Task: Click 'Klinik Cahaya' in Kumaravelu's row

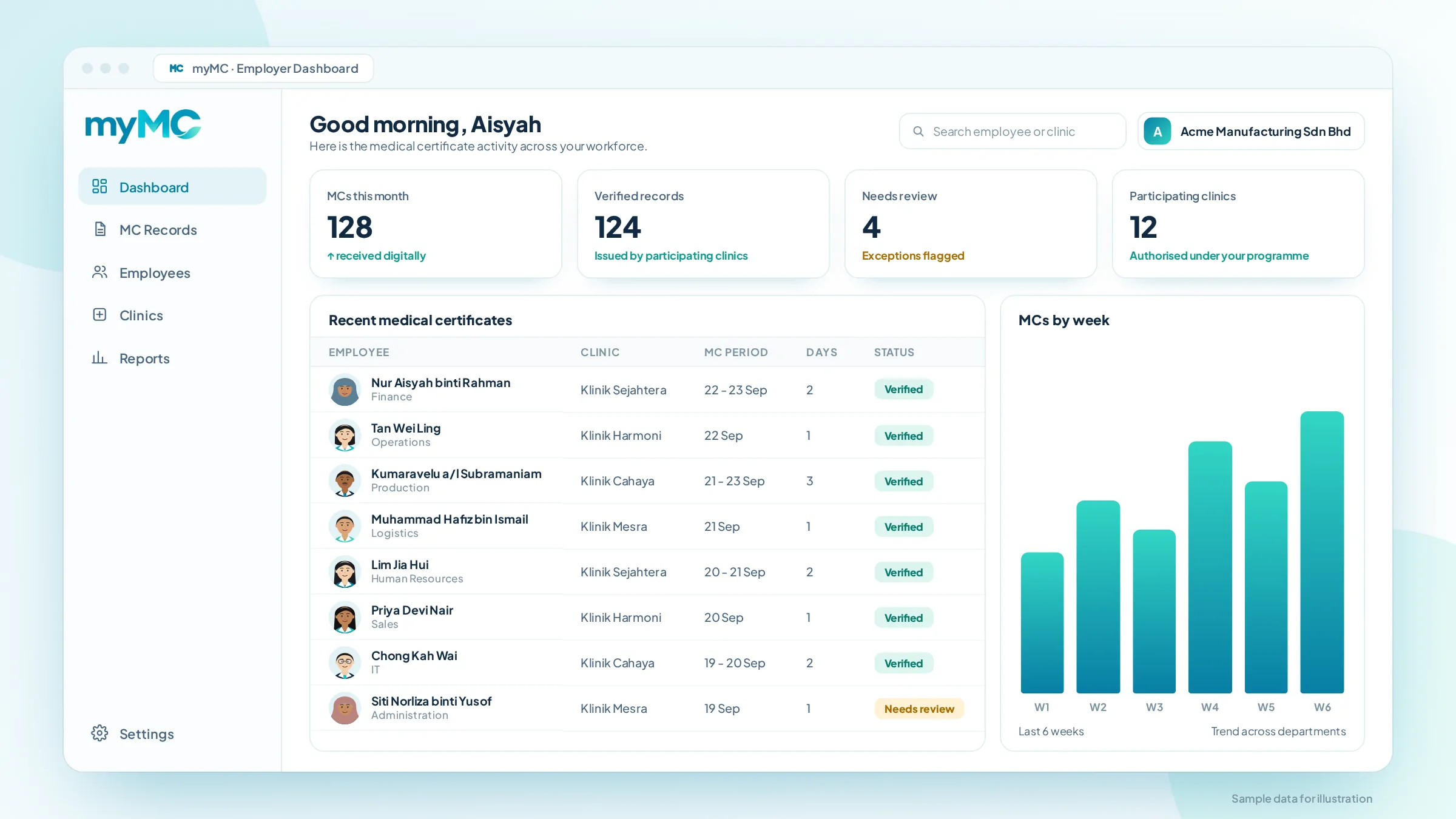Action: point(617,481)
